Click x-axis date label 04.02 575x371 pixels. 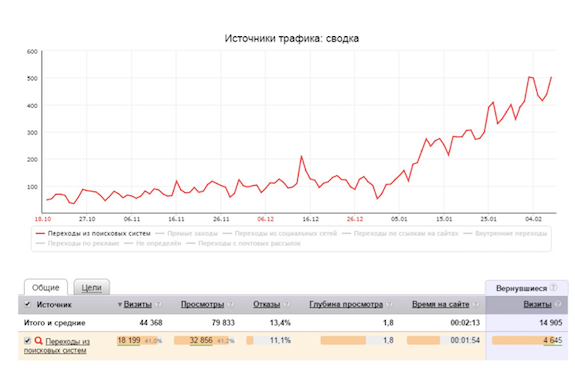pyautogui.click(x=533, y=219)
